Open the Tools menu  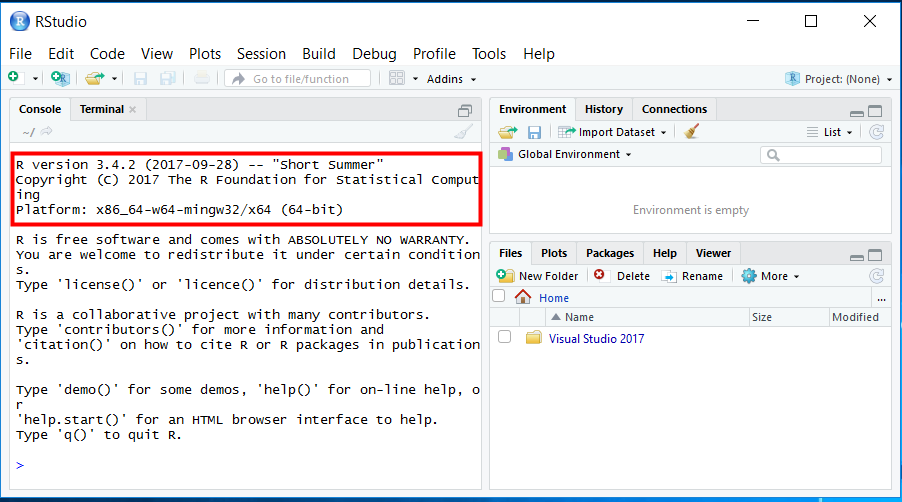(489, 53)
